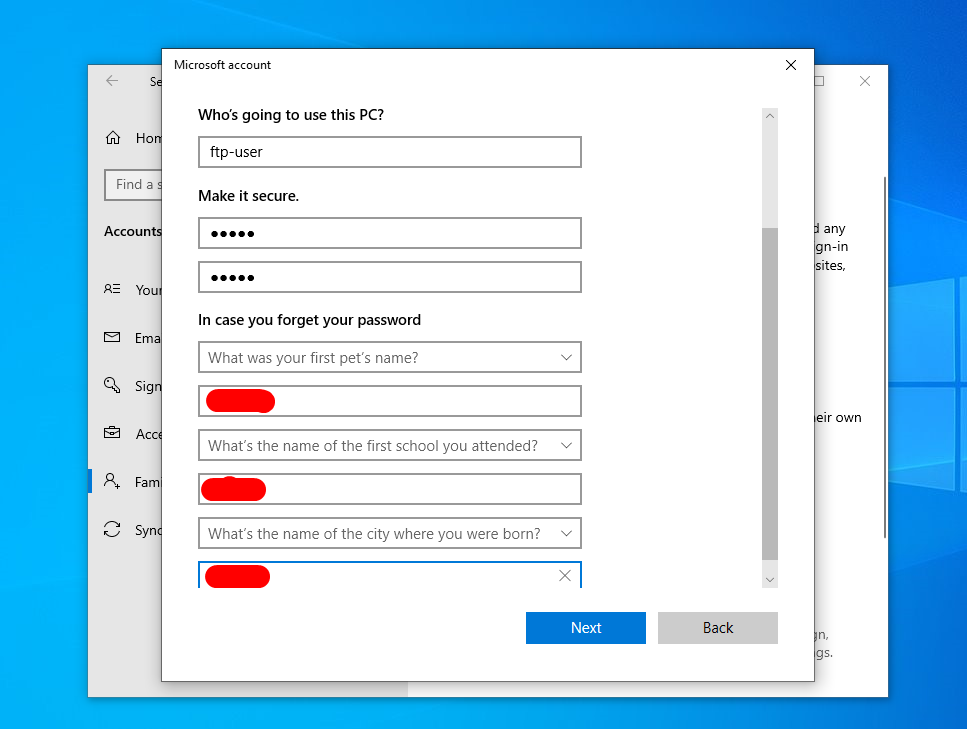Click the dialog scrollbar thumb
This screenshot has width=967, height=729.
click(770, 394)
